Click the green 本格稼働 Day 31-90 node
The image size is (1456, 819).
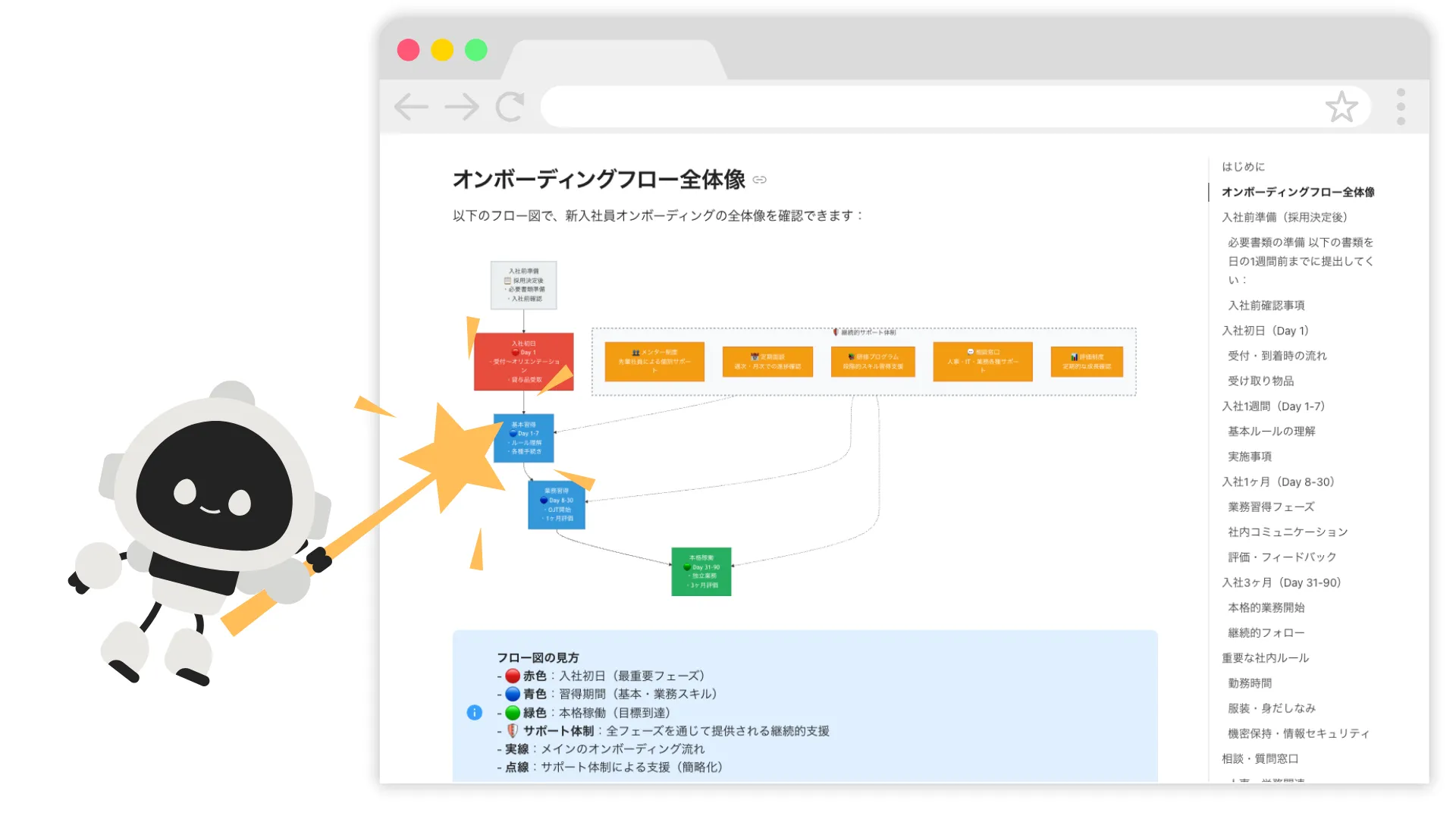(701, 572)
